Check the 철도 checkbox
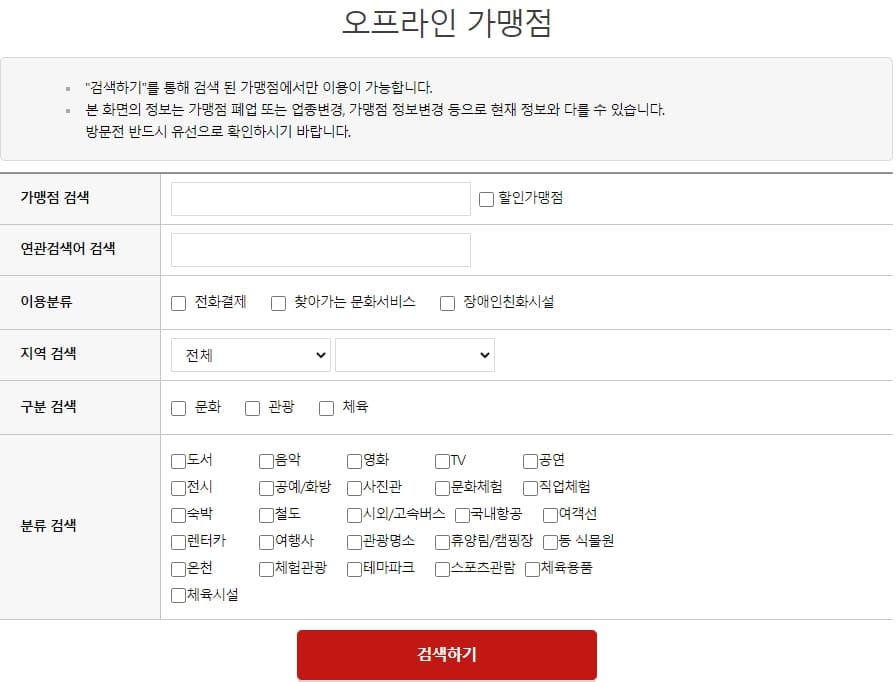The height and width of the screenshot is (682, 896). coord(266,515)
